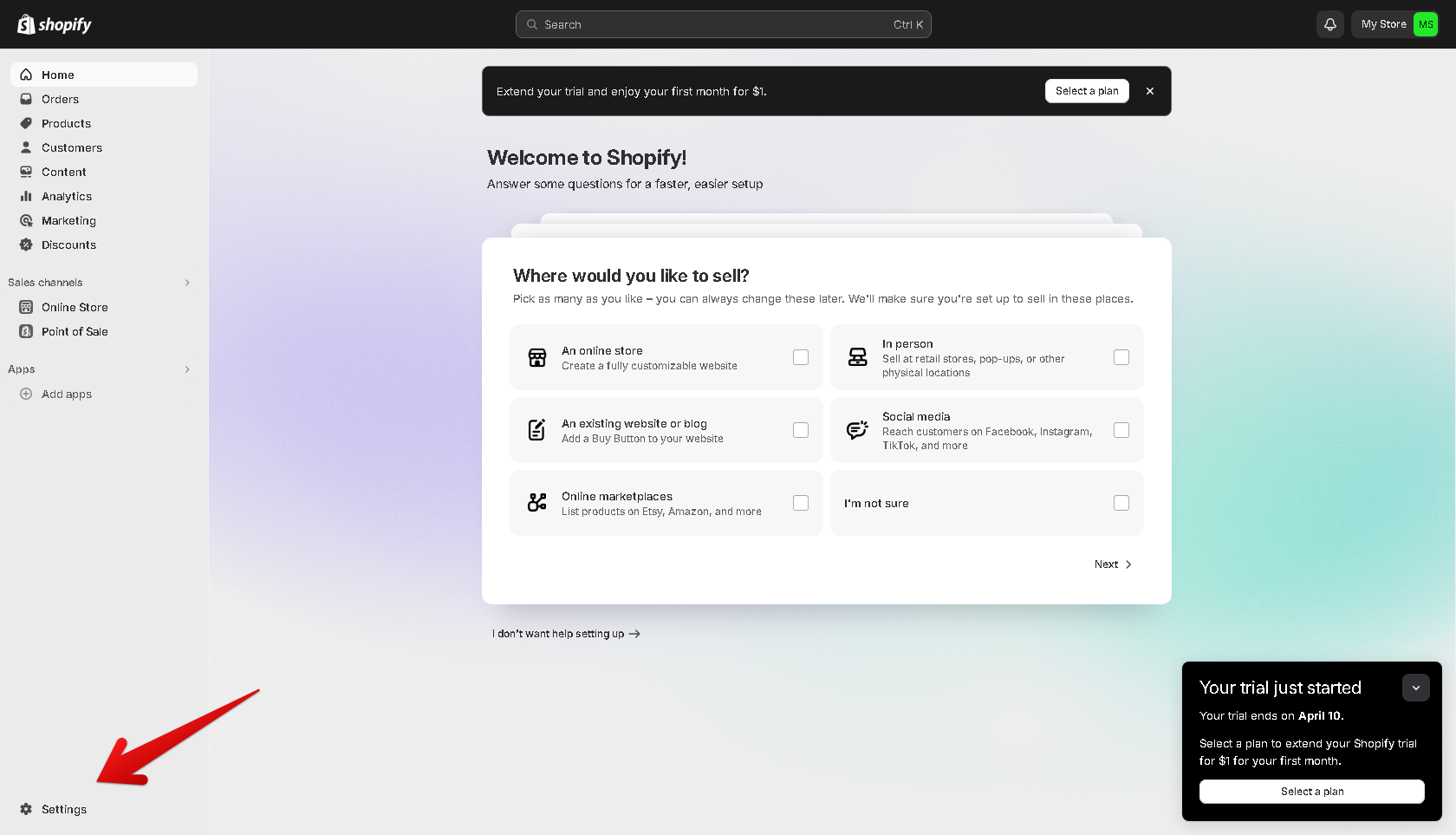Open Customers in the sidebar

(104, 147)
